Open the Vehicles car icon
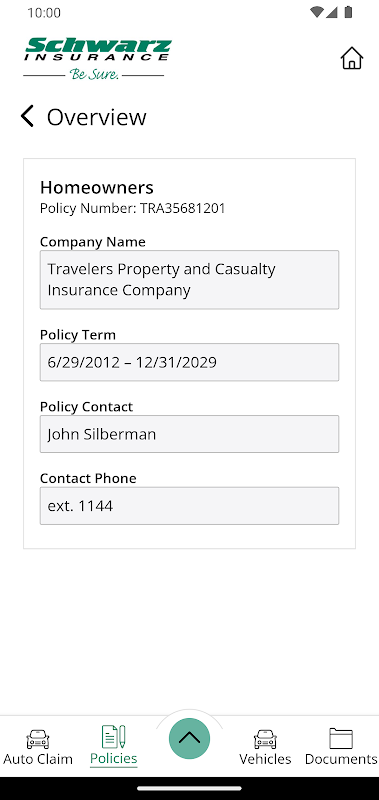 (x=265, y=739)
